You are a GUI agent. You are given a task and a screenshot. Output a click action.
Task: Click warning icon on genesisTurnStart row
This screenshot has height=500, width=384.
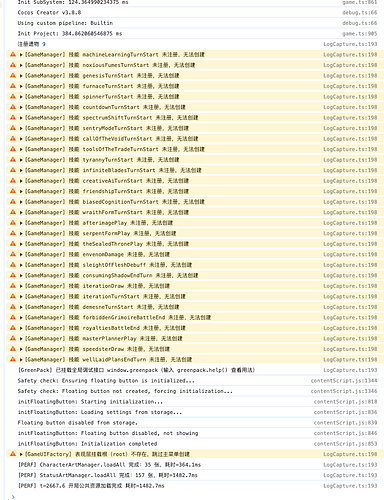(x=13, y=75)
